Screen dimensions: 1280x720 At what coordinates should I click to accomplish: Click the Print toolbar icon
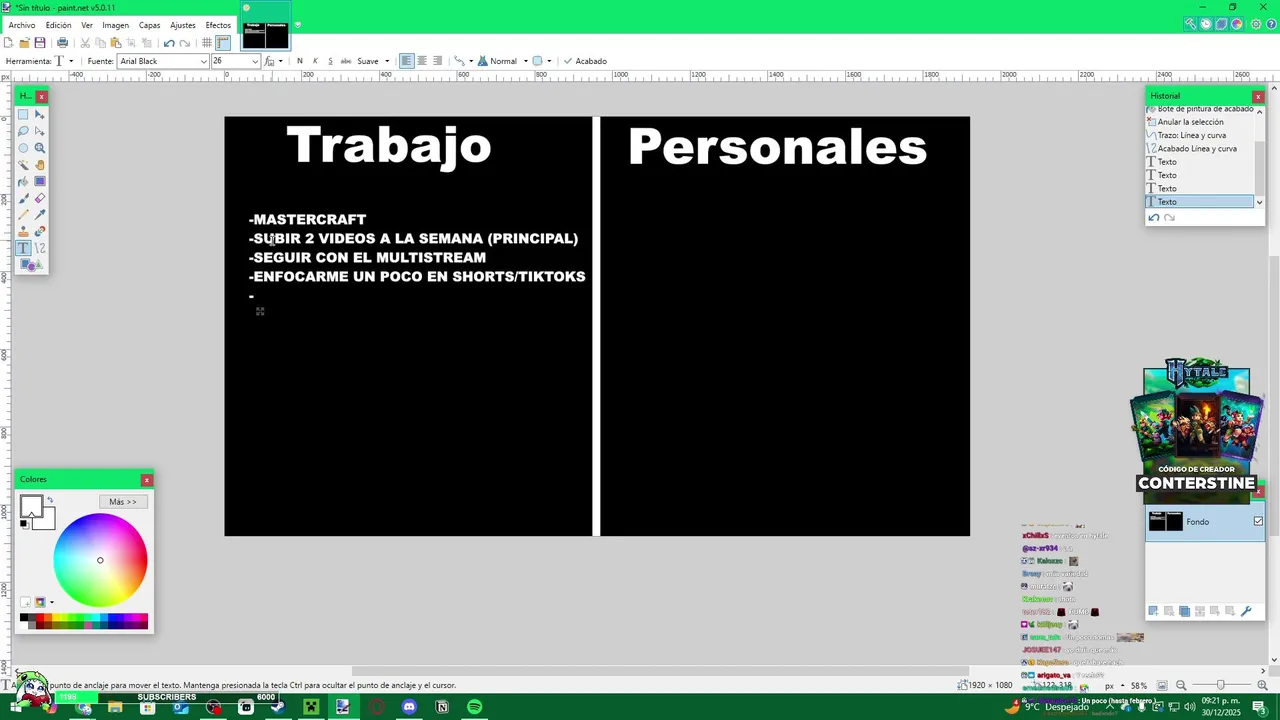pos(62,43)
